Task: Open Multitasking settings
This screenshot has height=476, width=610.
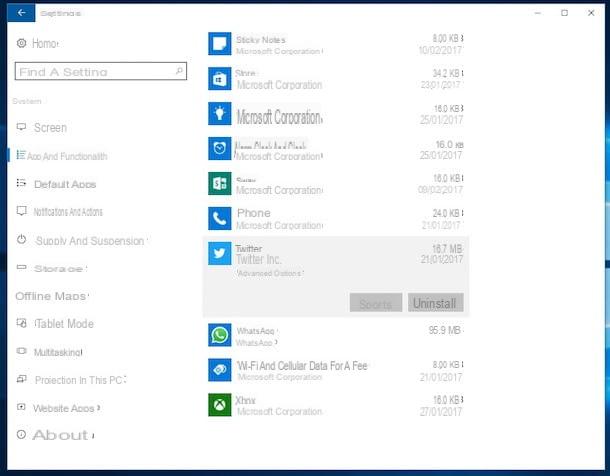Action: pyautogui.click(x=58, y=352)
